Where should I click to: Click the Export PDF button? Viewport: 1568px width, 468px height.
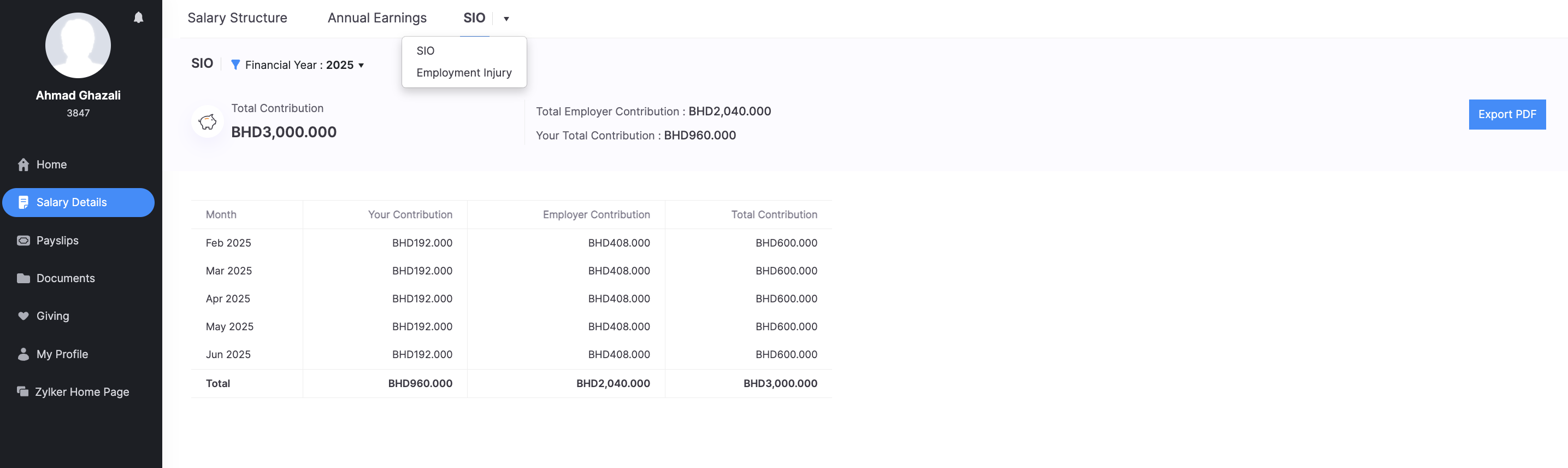click(x=1506, y=115)
